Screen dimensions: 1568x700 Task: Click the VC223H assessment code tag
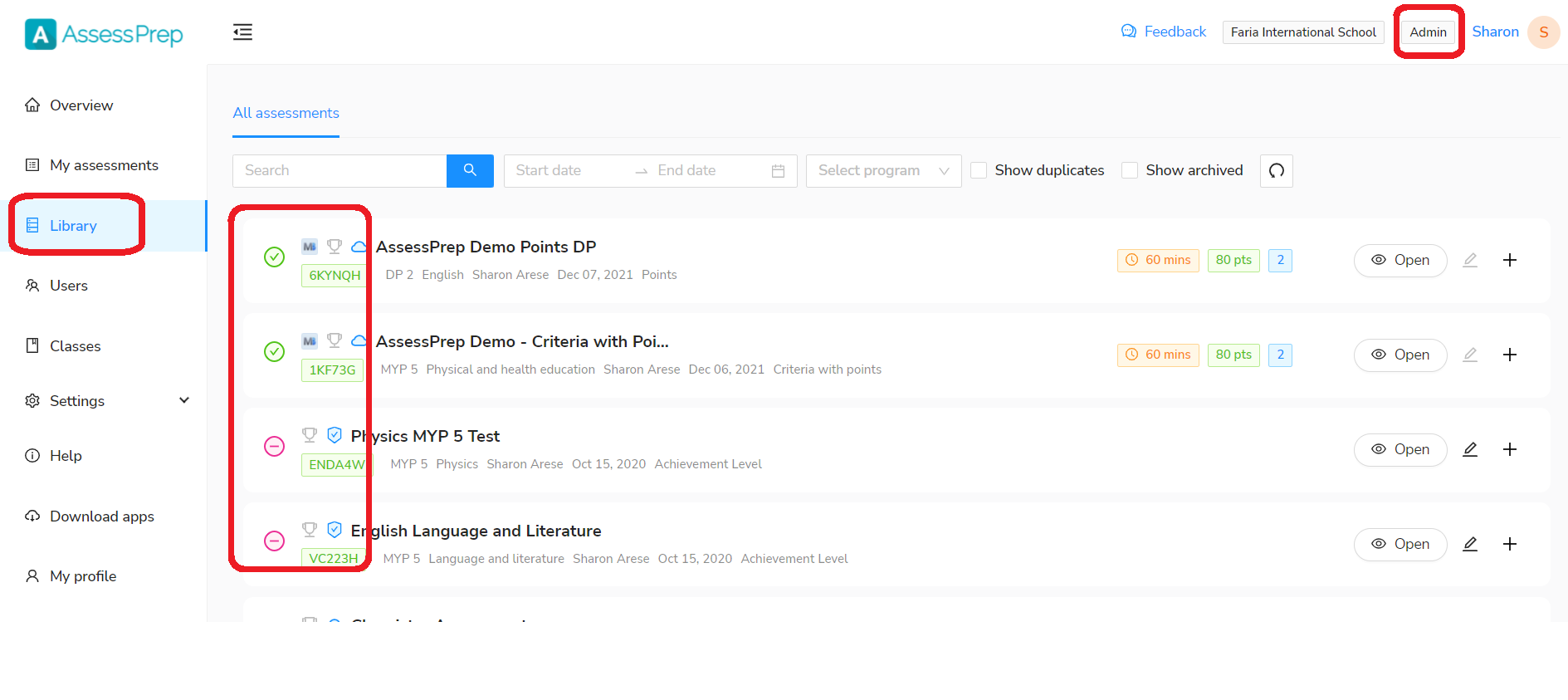334,559
